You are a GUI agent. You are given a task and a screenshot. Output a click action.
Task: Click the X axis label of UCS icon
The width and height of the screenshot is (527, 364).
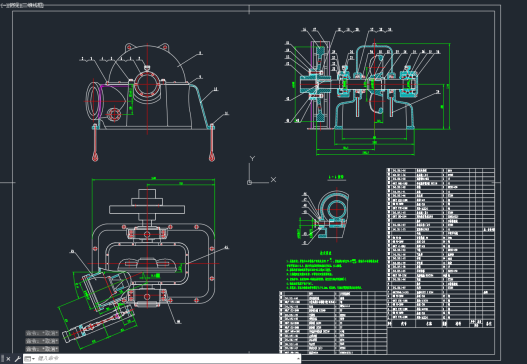click(x=273, y=180)
